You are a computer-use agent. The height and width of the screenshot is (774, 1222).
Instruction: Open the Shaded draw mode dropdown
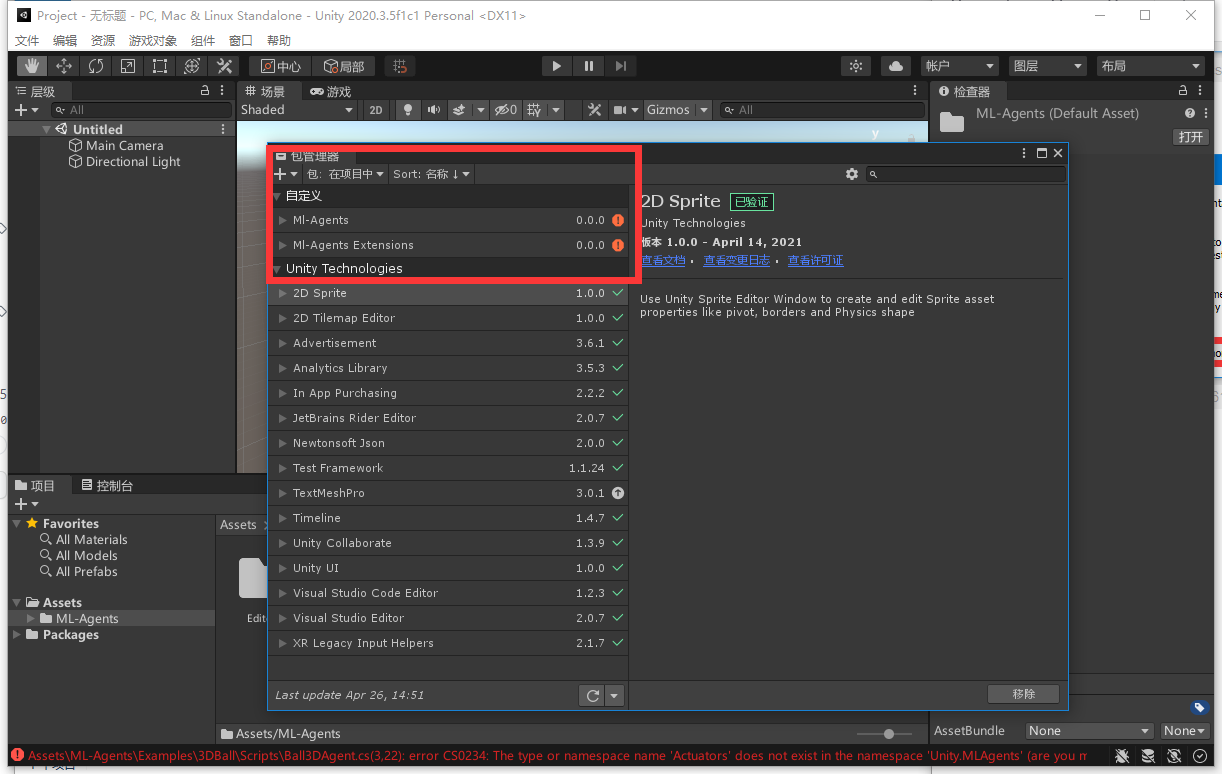(296, 110)
